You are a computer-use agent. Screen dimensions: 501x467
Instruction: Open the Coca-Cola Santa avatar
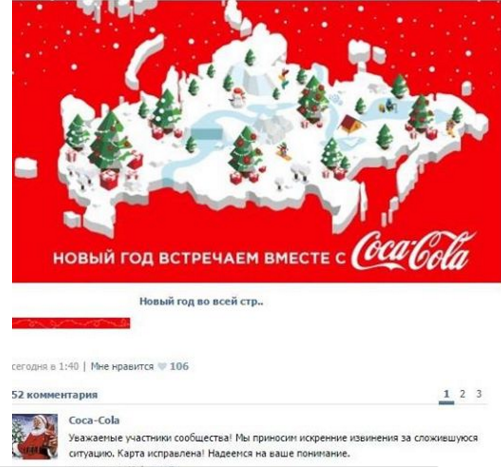(35, 436)
